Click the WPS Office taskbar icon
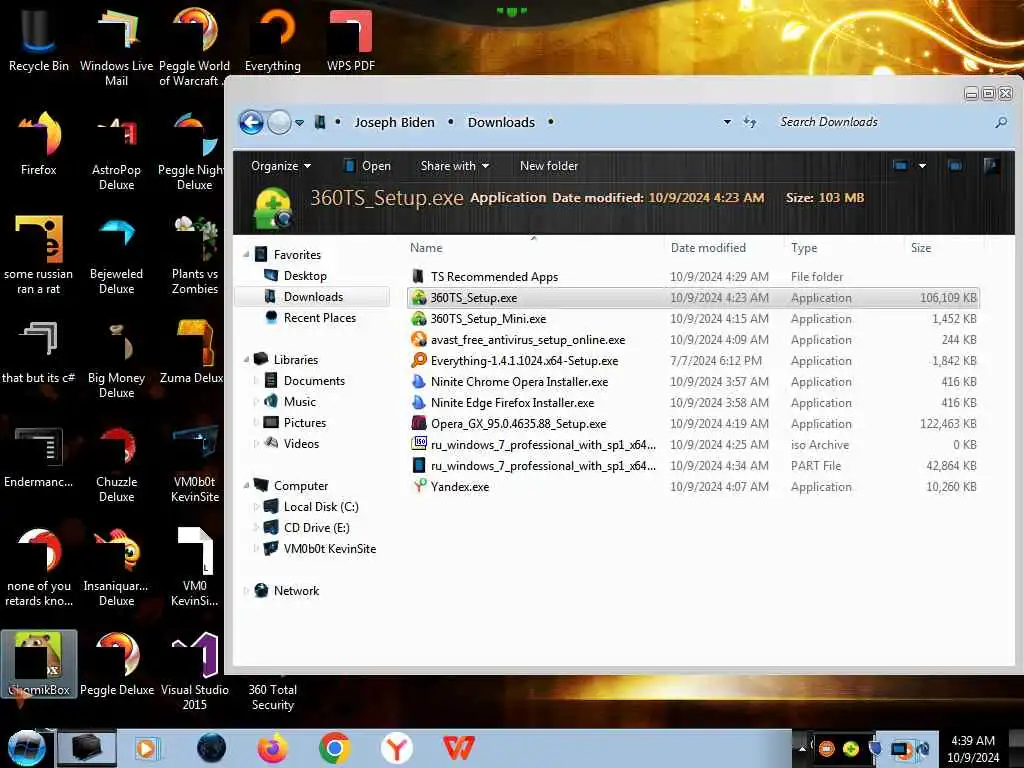The height and width of the screenshot is (768, 1024). tap(458, 748)
